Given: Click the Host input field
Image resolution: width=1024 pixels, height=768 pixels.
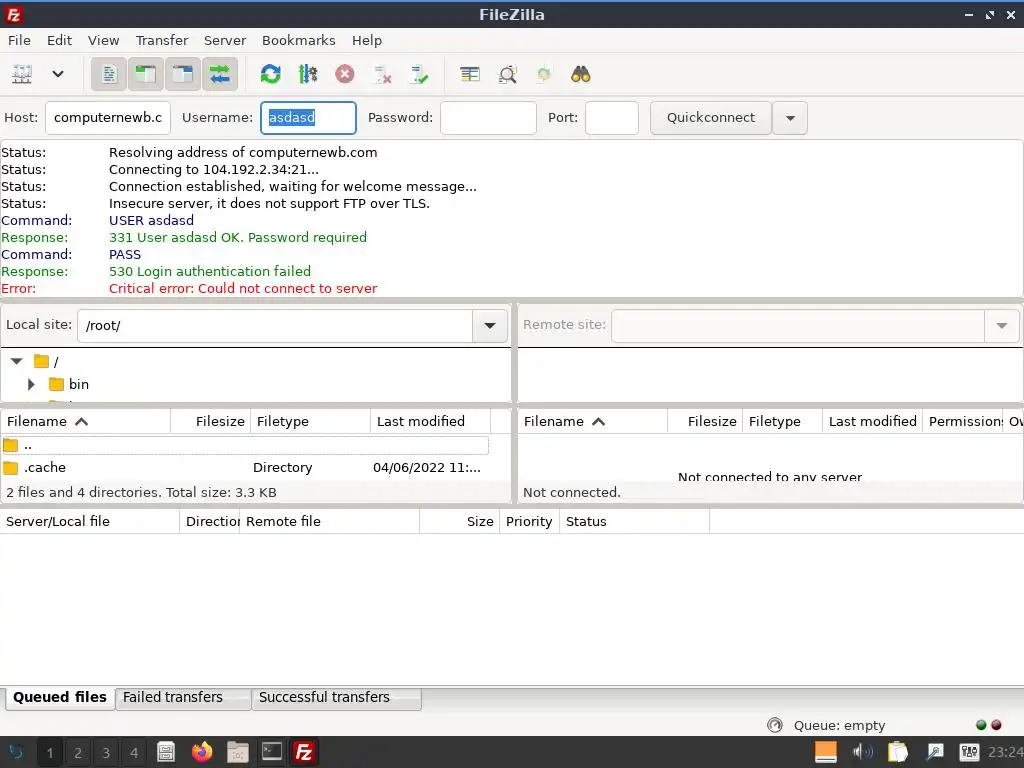Looking at the screenshot, I should click(x=108, y=118).
